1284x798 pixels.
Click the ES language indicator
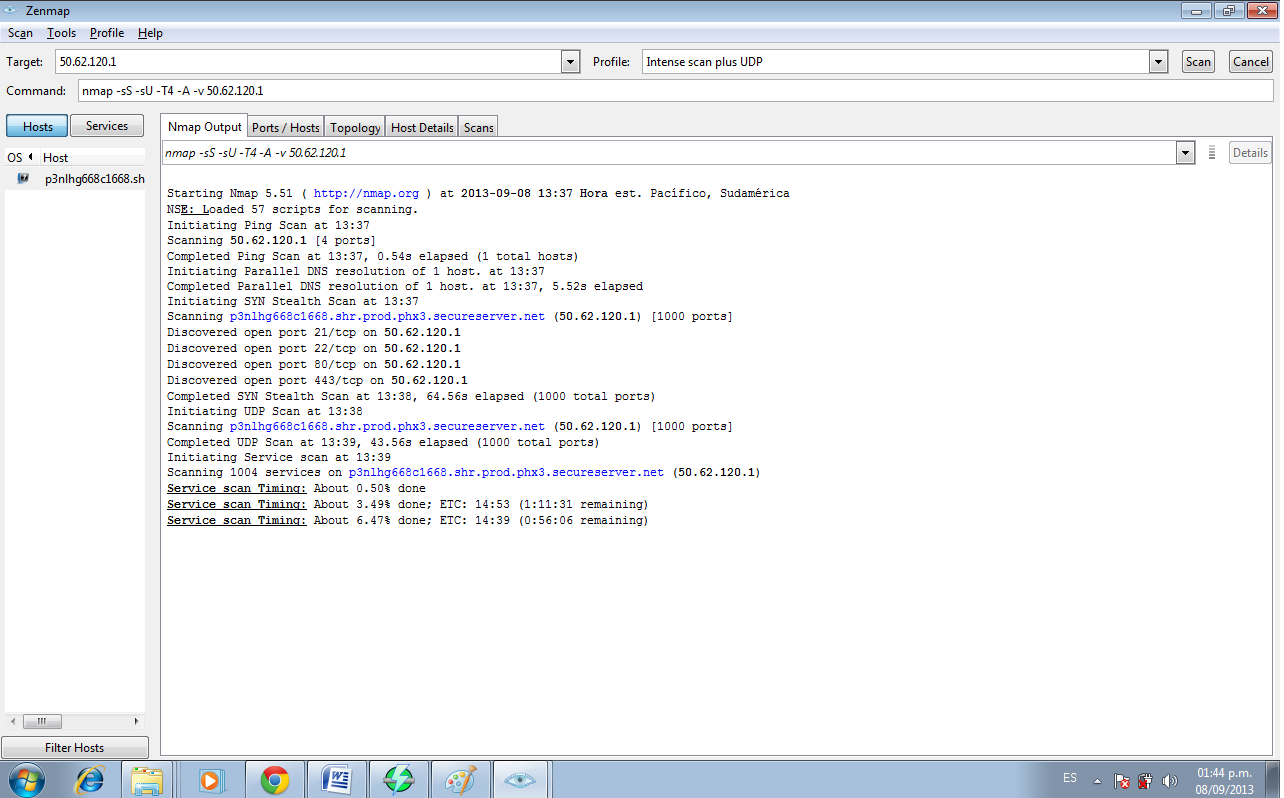[1070, 778]
